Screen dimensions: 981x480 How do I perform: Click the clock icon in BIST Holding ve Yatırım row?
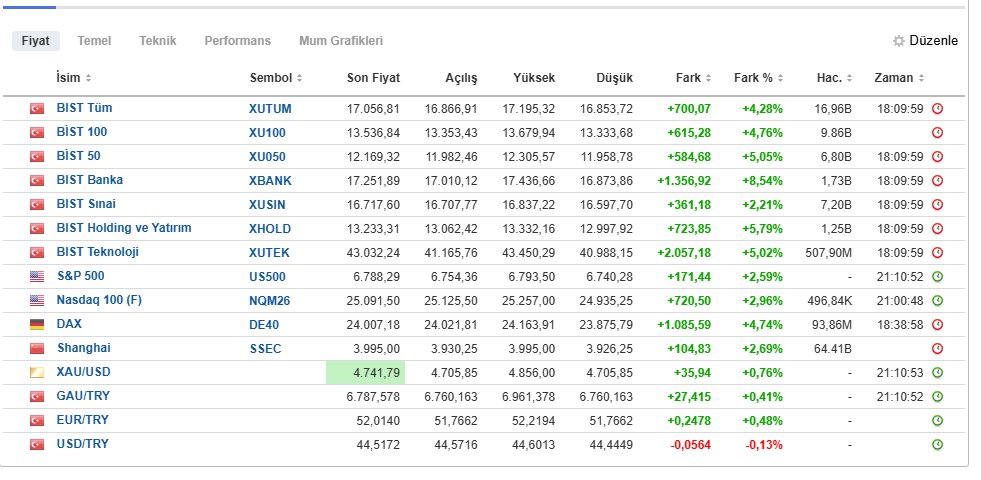click(x=937, y=229)
